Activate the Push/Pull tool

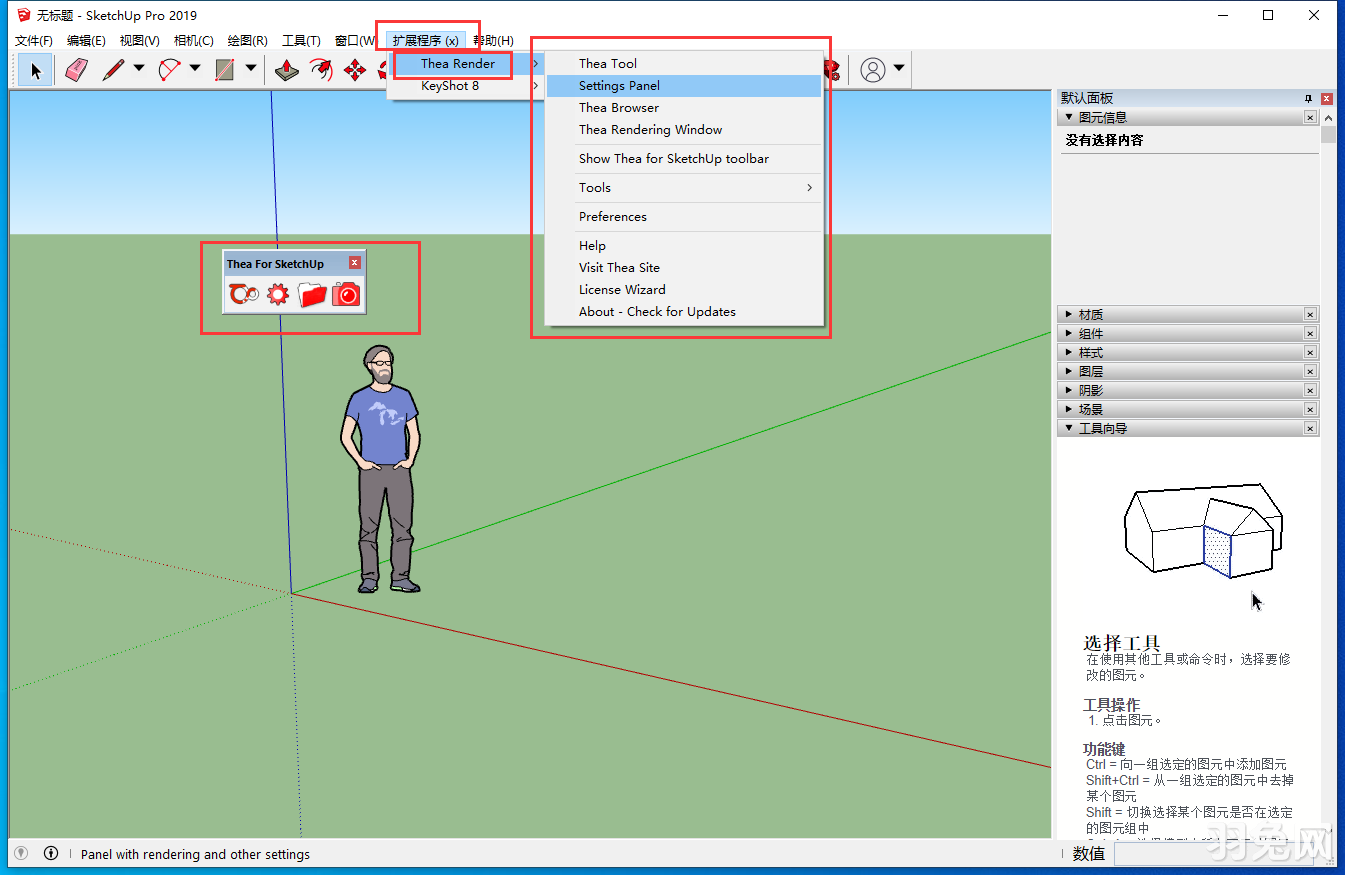(x=287, y=70)
